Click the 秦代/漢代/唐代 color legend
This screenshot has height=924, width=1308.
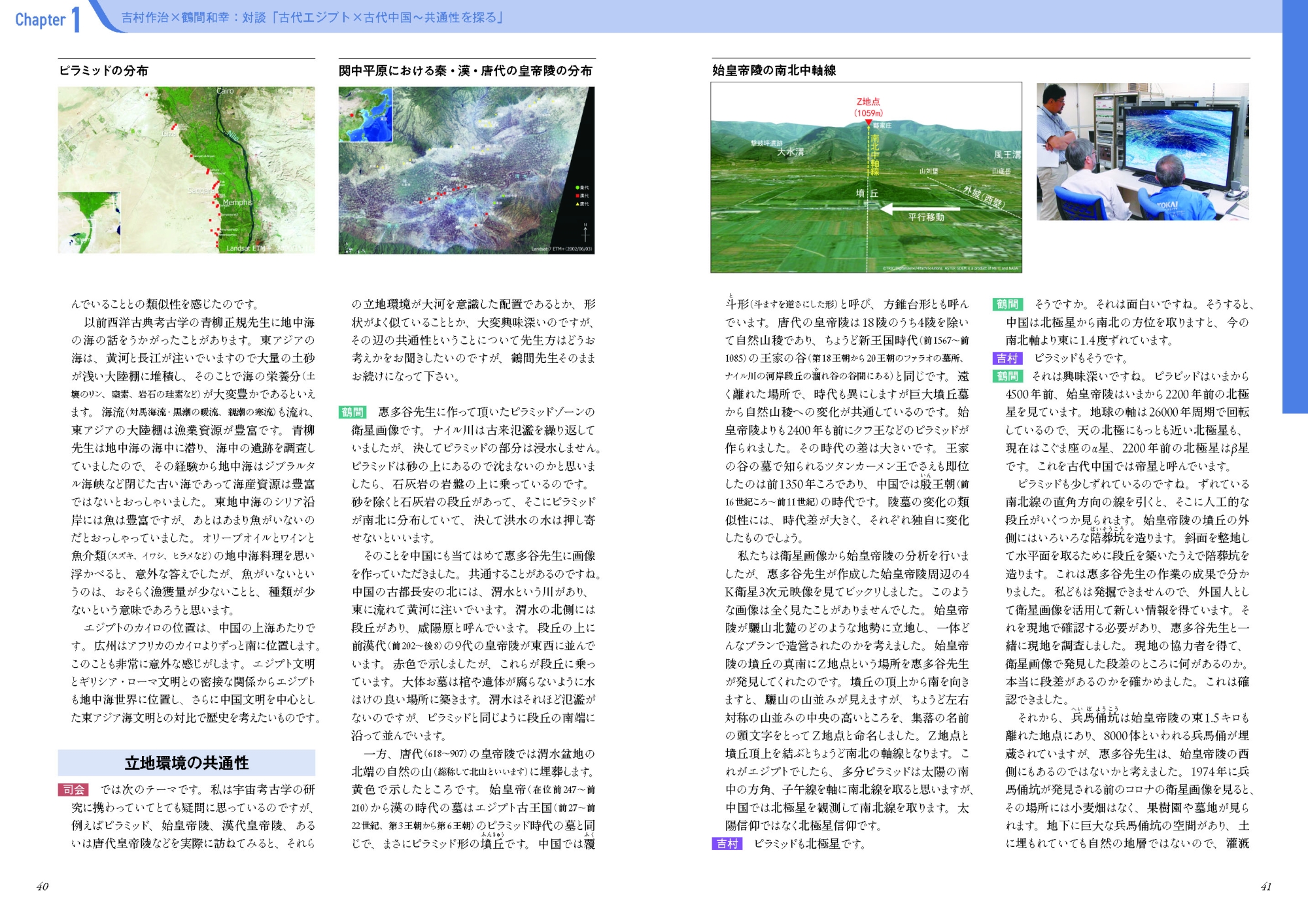coord(582,196)
